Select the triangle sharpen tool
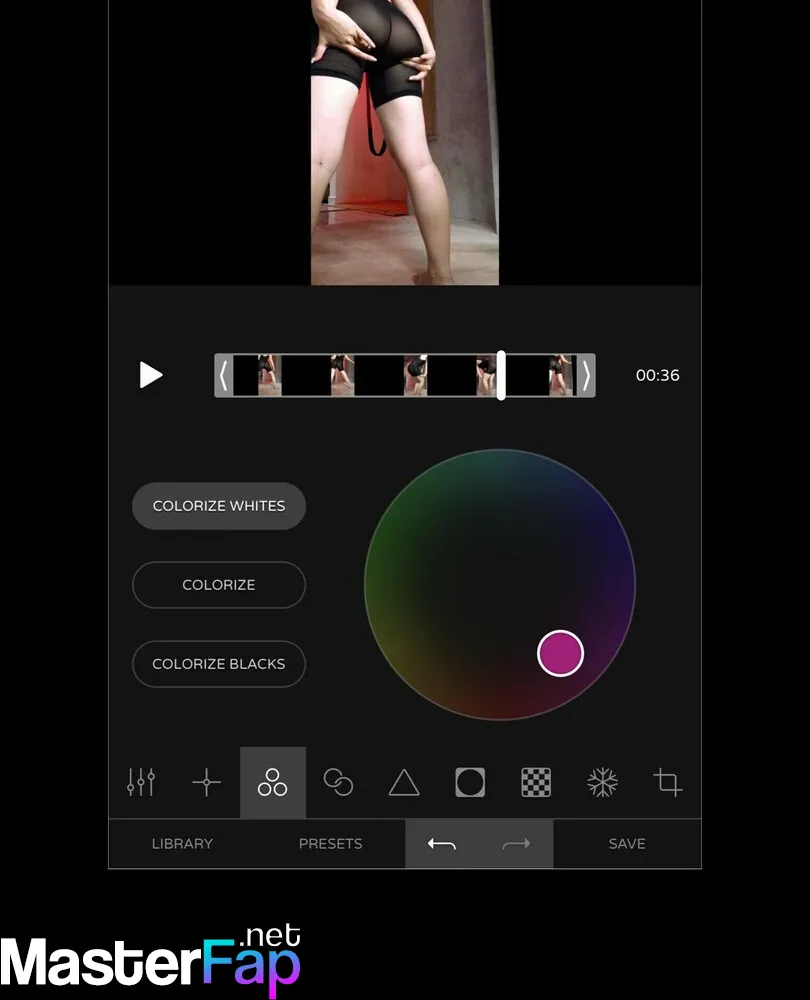This screenshot has height=1000, width=810. click(404, 783)
